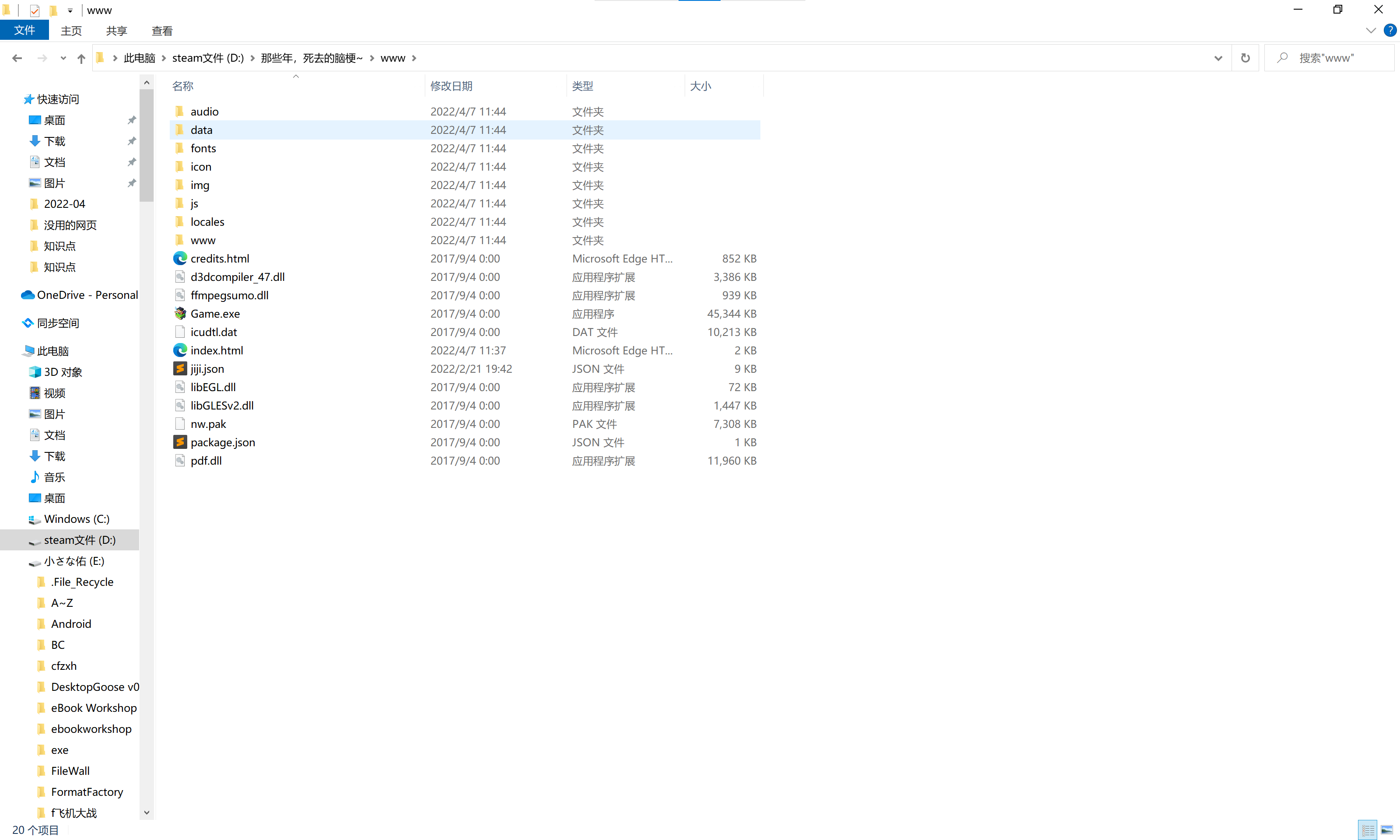Screen dimensions: 1400x840
Task: Click the properties icon in title bar
Action: click(x=35, y=10)
